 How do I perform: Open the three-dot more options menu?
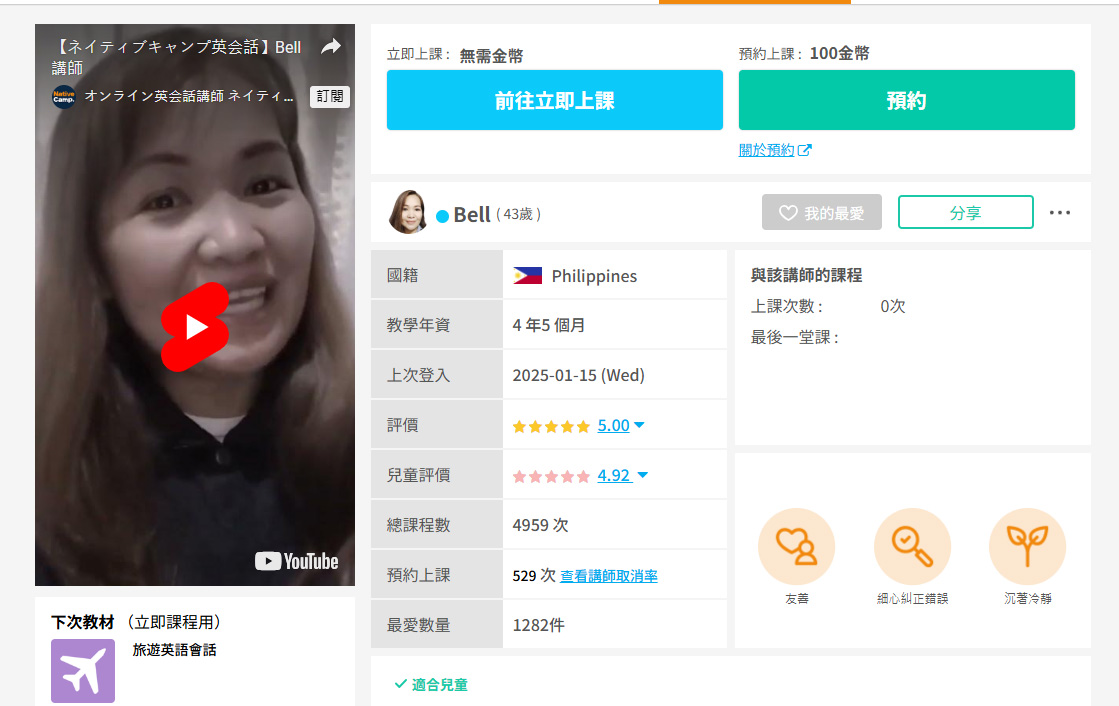[x=1060, y=212]
